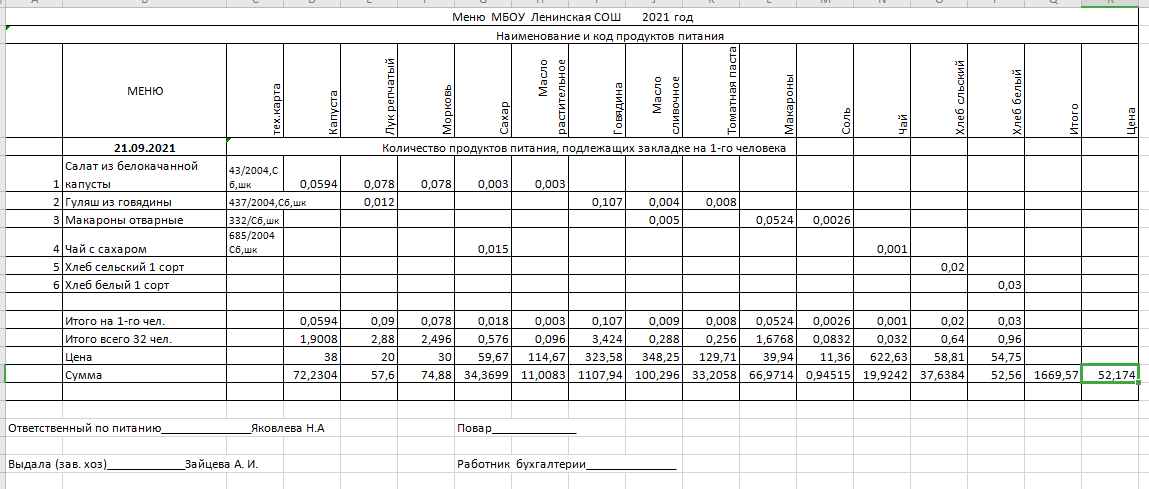Select the 'Сумма' row label cell
The width and height of the screenshot is (1149, 489).
pos(145,374)
